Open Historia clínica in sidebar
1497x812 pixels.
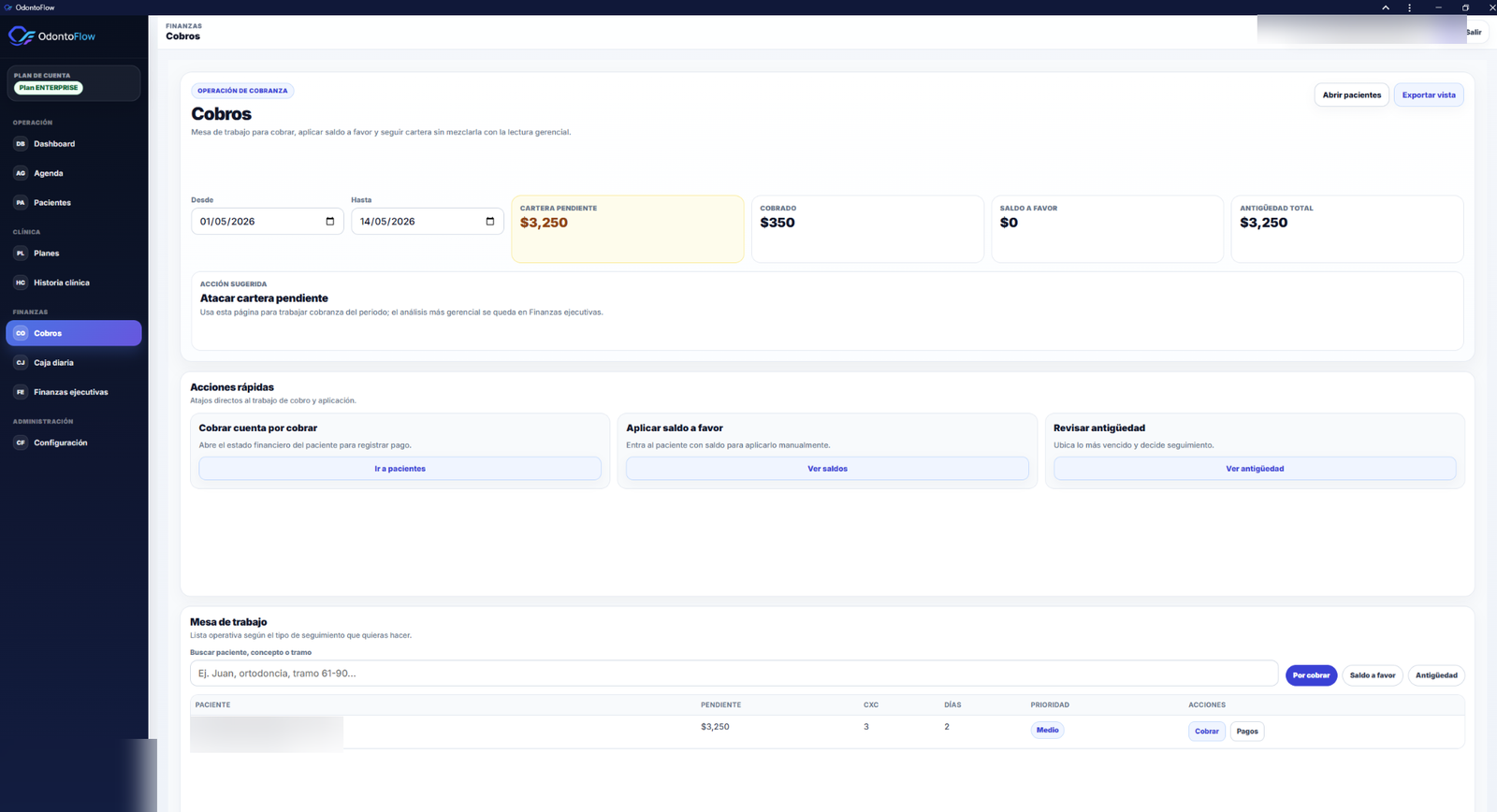(x=74, y=283)
